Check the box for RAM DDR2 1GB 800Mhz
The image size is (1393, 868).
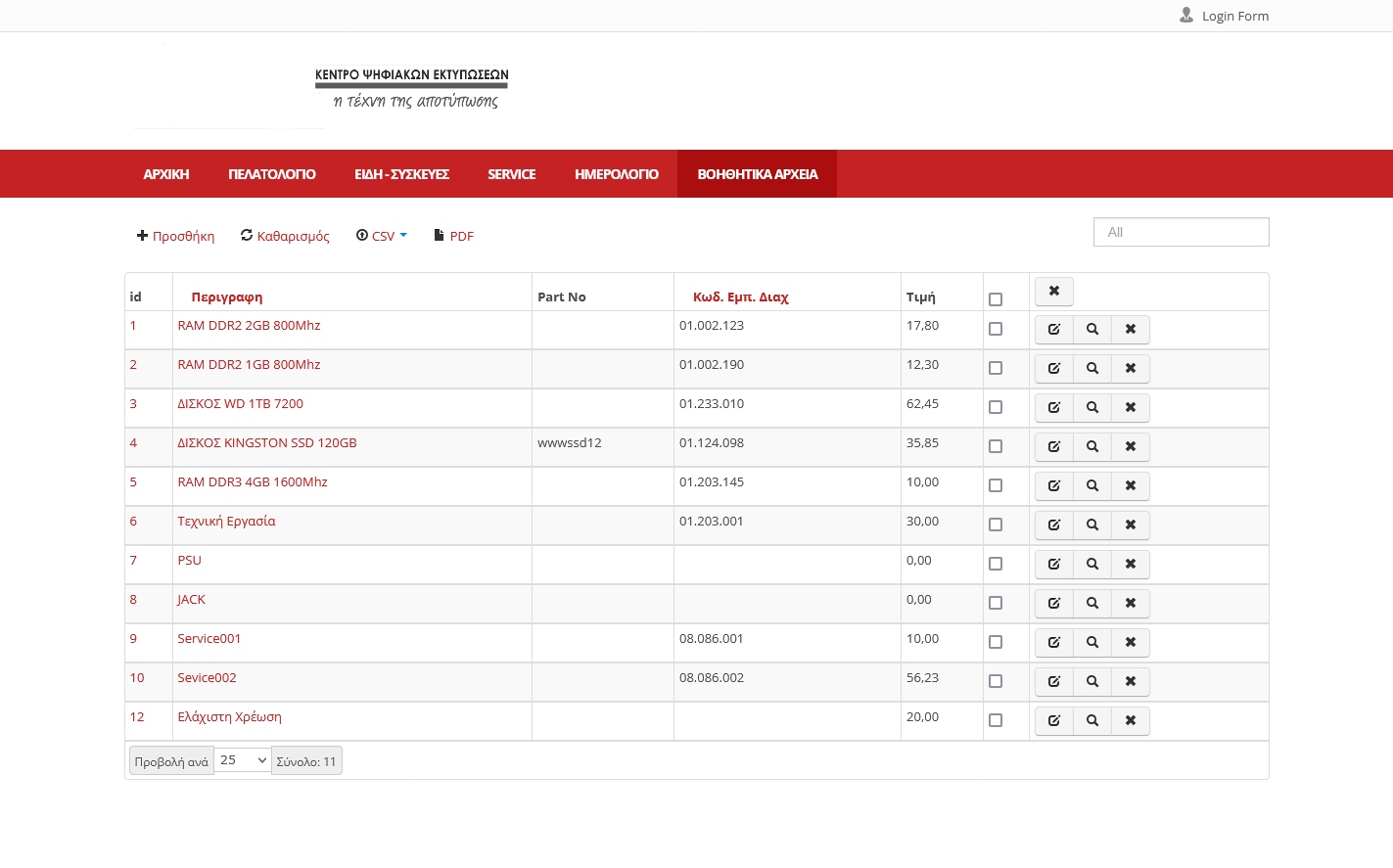click(x=996, y=368)
